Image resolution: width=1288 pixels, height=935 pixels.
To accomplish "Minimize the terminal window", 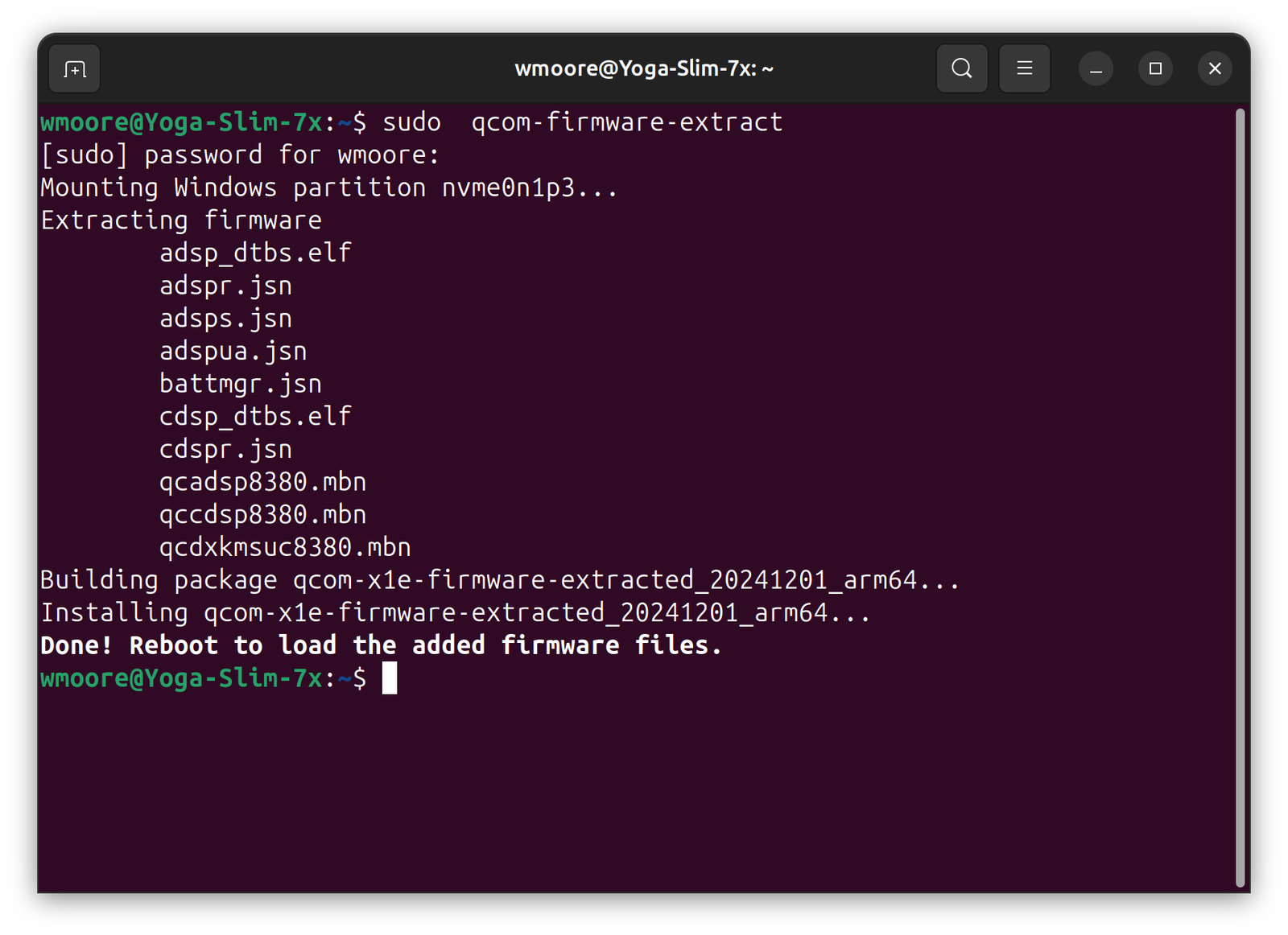I will pos(1096,69).
